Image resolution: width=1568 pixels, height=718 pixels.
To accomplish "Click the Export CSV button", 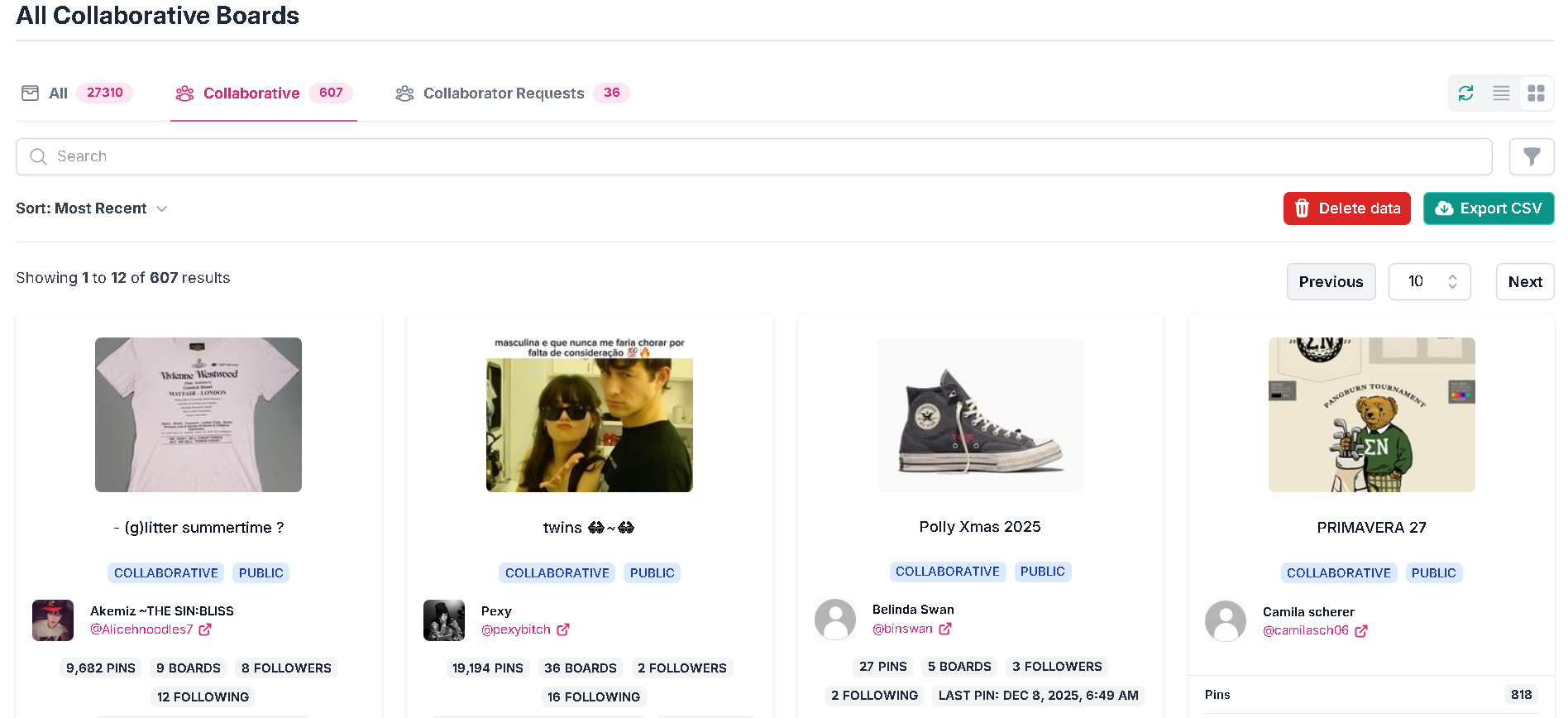I will [x=1489, y=208].
